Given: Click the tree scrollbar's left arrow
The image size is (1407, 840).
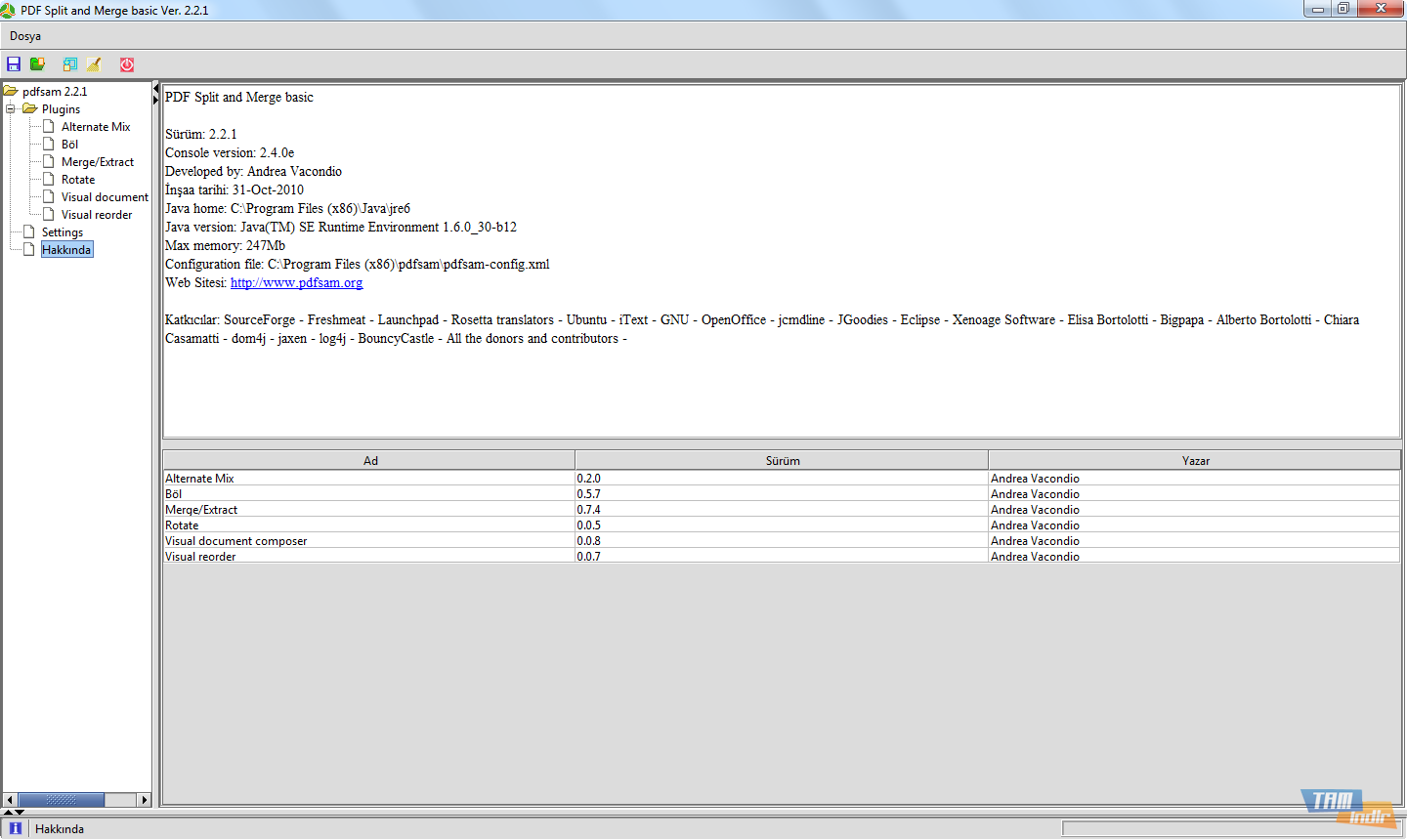Looking at the screenshot, I should click(x=10, y=799).
